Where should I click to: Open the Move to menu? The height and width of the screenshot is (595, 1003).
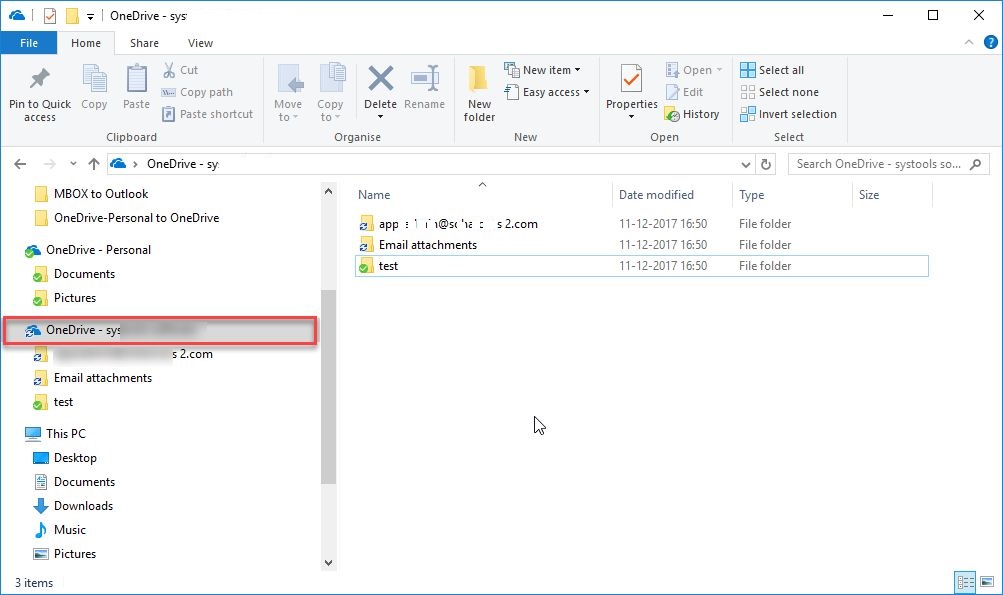288,93
